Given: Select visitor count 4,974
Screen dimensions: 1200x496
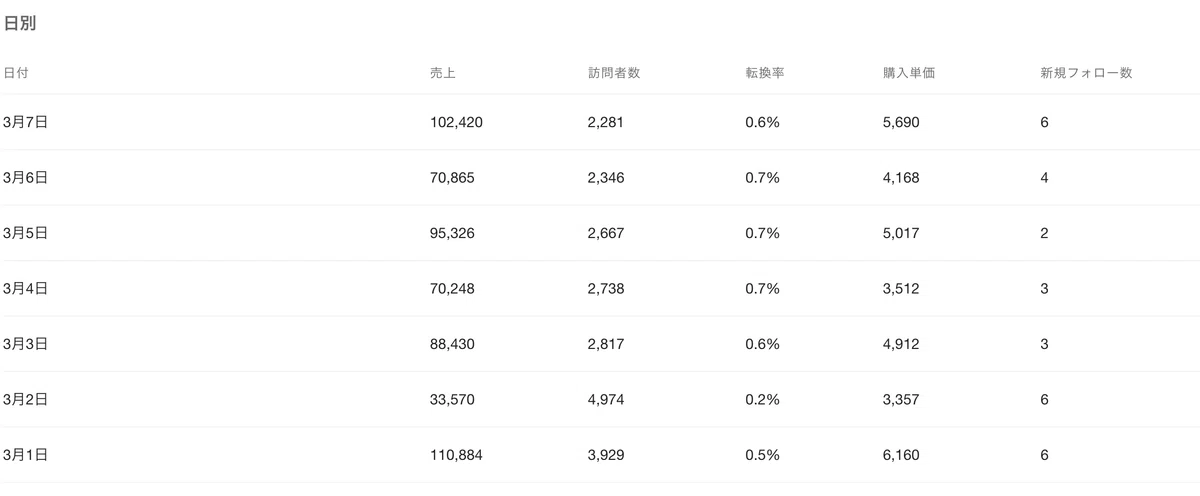Looking at the screenshot, I should tap(606, 400).
